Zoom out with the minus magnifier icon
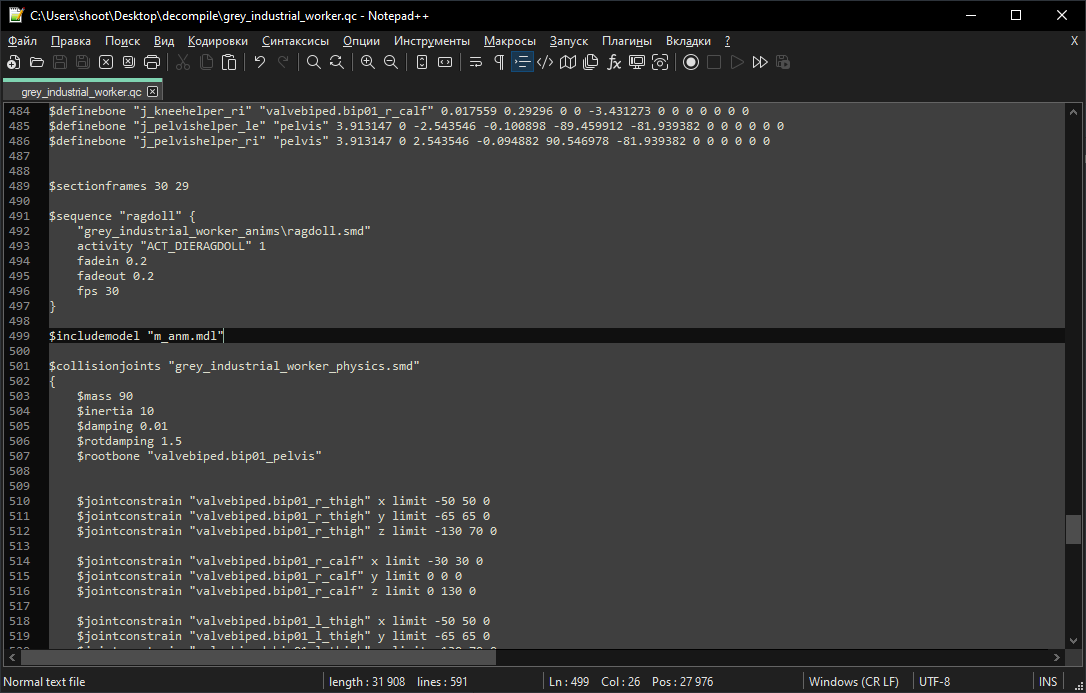The width and height of the screenshot is (1086, 693). pos(391,62)
